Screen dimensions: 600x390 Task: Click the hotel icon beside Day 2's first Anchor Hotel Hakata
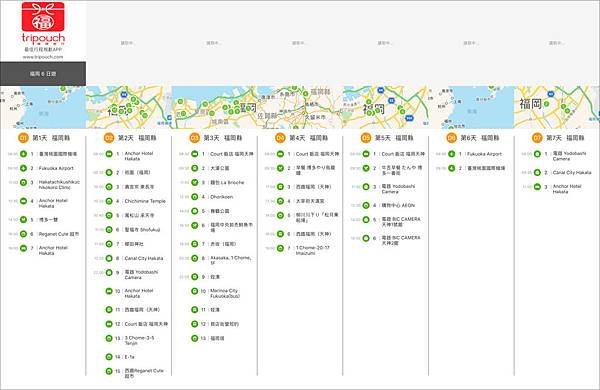(x=109, y=154)
